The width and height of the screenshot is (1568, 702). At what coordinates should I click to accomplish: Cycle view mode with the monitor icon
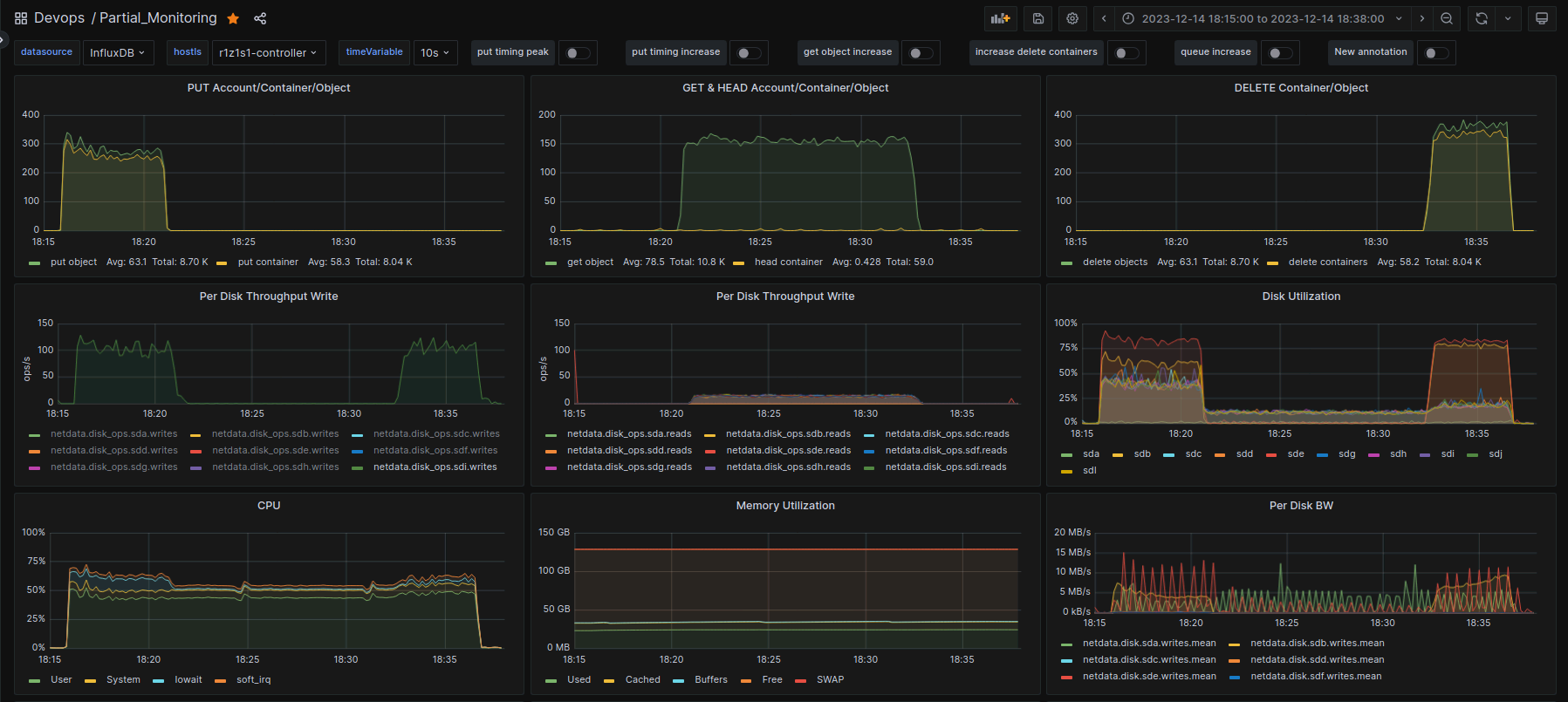[x=1542, y=18]
